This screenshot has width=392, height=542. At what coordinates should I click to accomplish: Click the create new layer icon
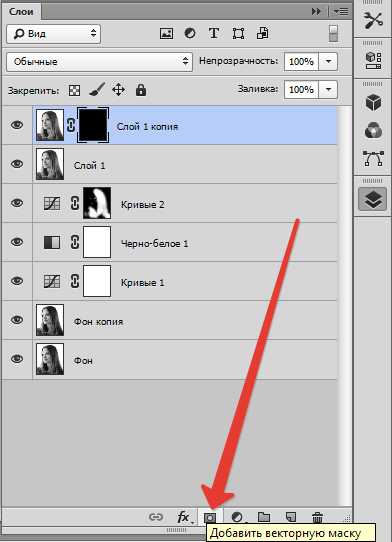coord(291,517)
